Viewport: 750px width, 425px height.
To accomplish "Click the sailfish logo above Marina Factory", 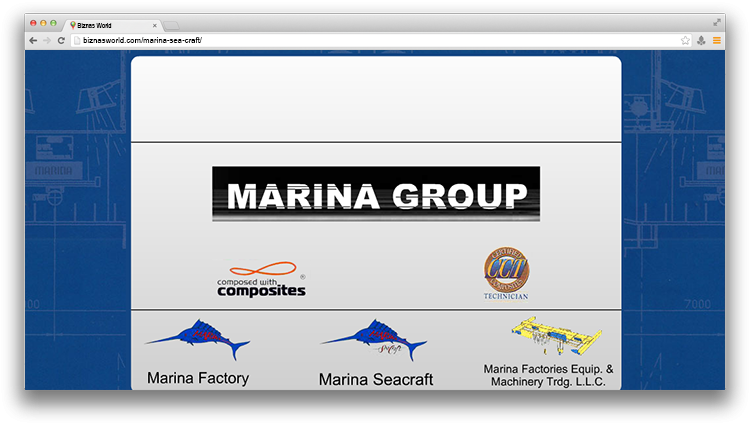I will (x=198, y=340).
